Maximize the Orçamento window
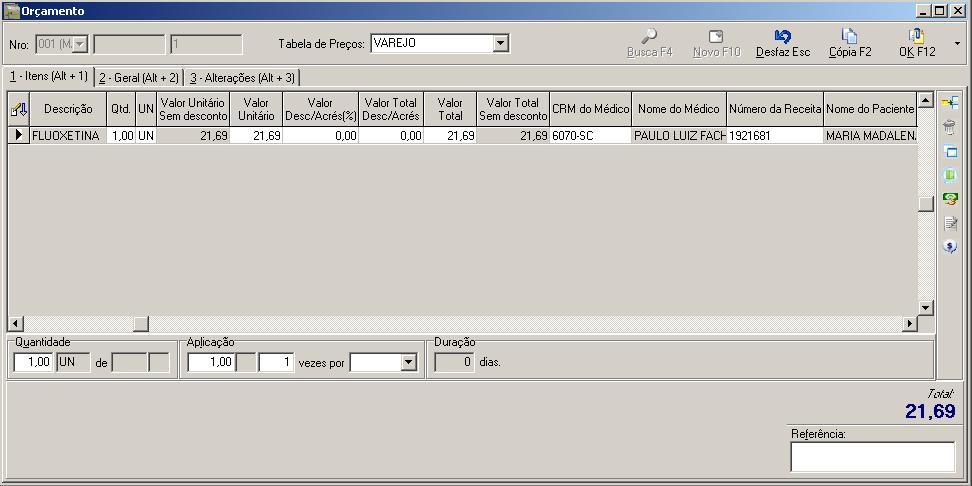The width and height of the screenshot is (972, 486). [940, 11]
